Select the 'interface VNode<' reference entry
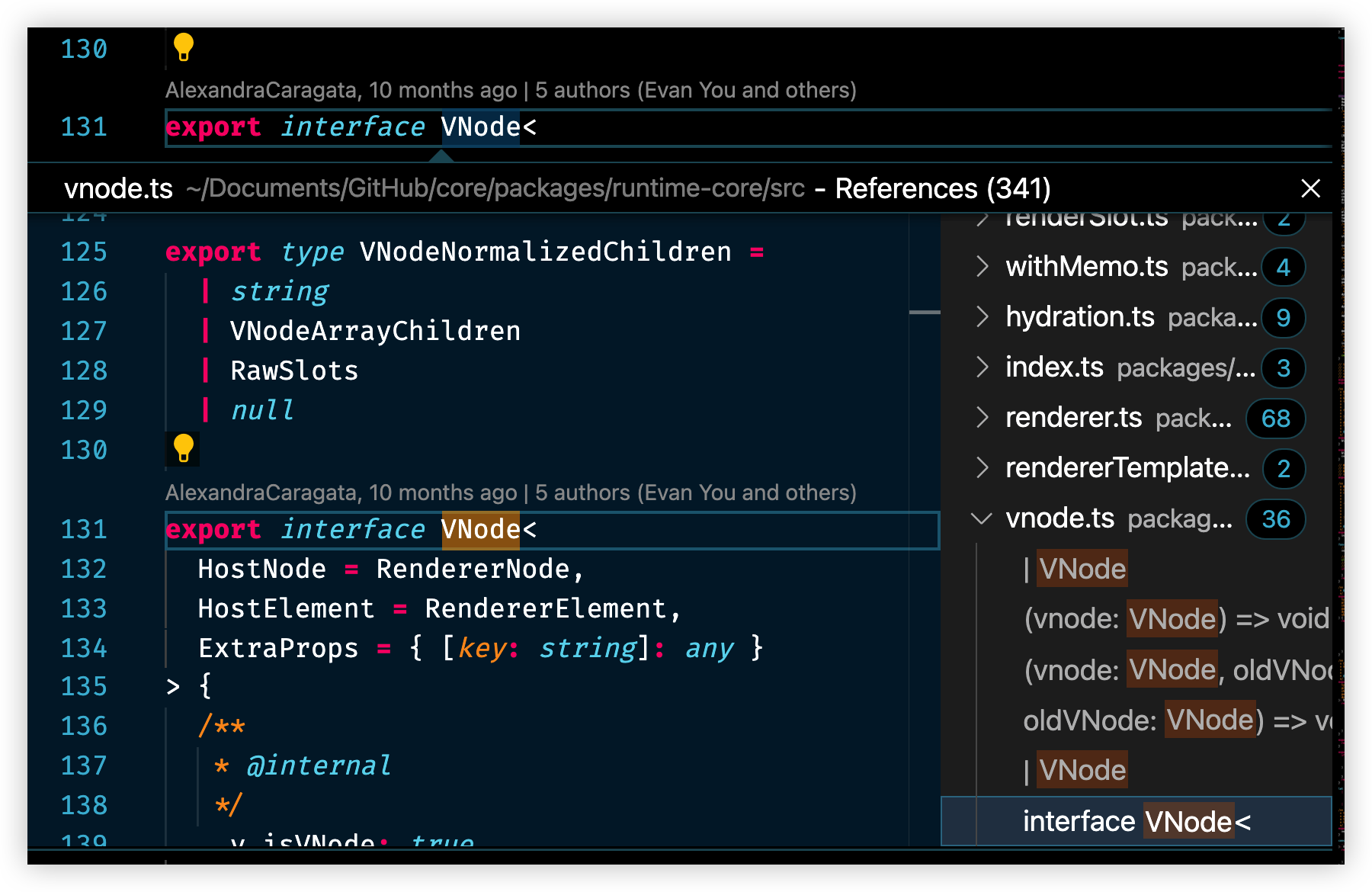The height and width of the screenshot is (892, 1372). tap(1136, 822)
